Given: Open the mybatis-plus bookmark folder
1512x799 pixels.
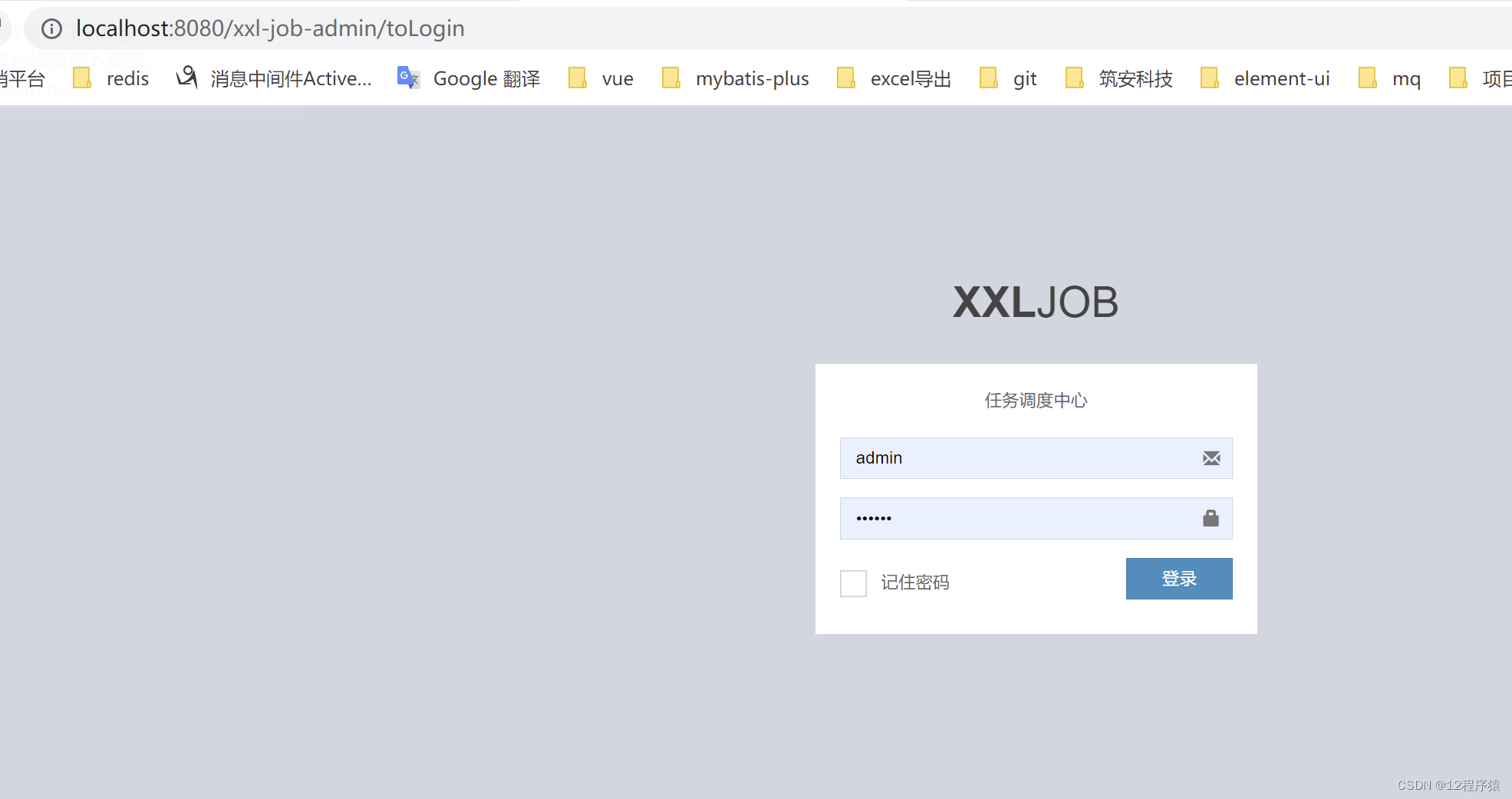Looking at the screenshot, I should (735, 78).
